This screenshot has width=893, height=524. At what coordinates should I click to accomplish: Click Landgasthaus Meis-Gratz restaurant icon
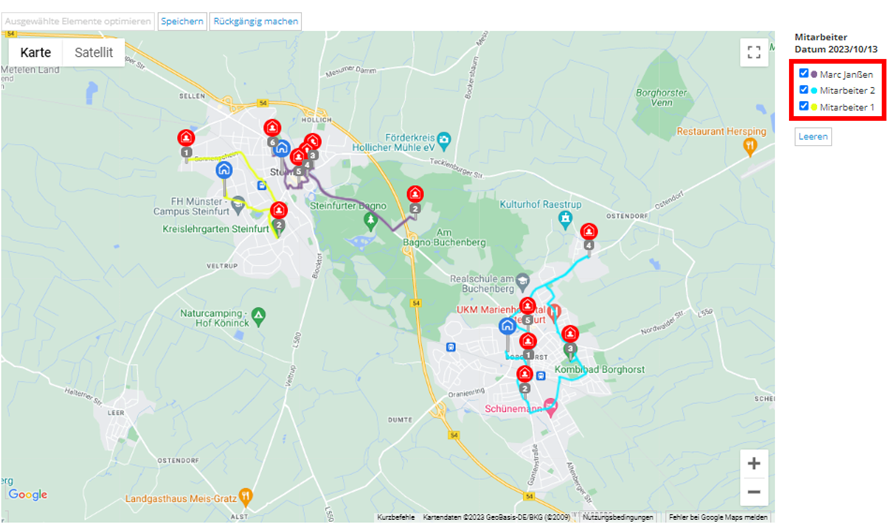245,497
